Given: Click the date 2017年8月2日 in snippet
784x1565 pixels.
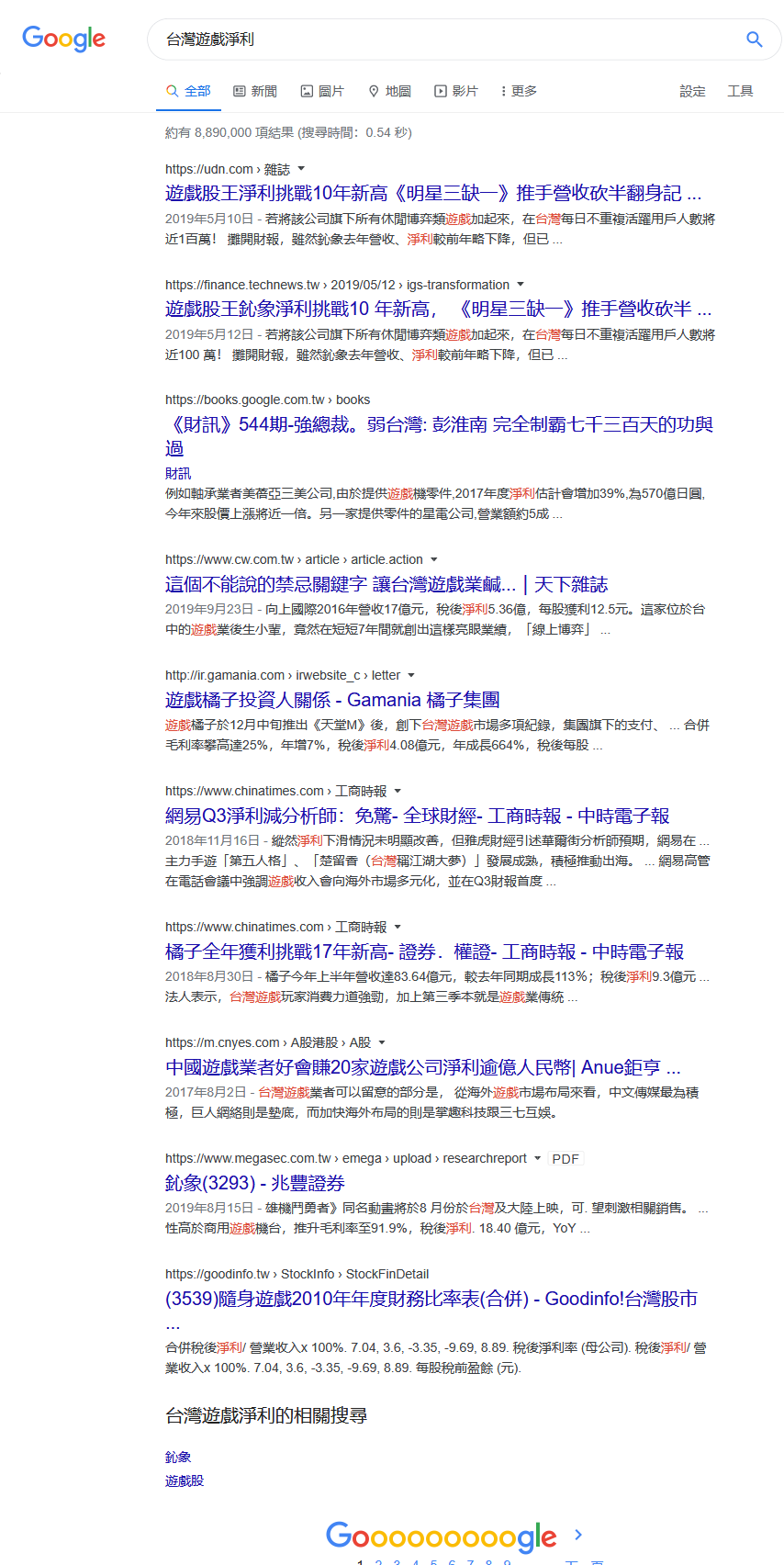Looking at the screenshot, I should coord(206,1092).
